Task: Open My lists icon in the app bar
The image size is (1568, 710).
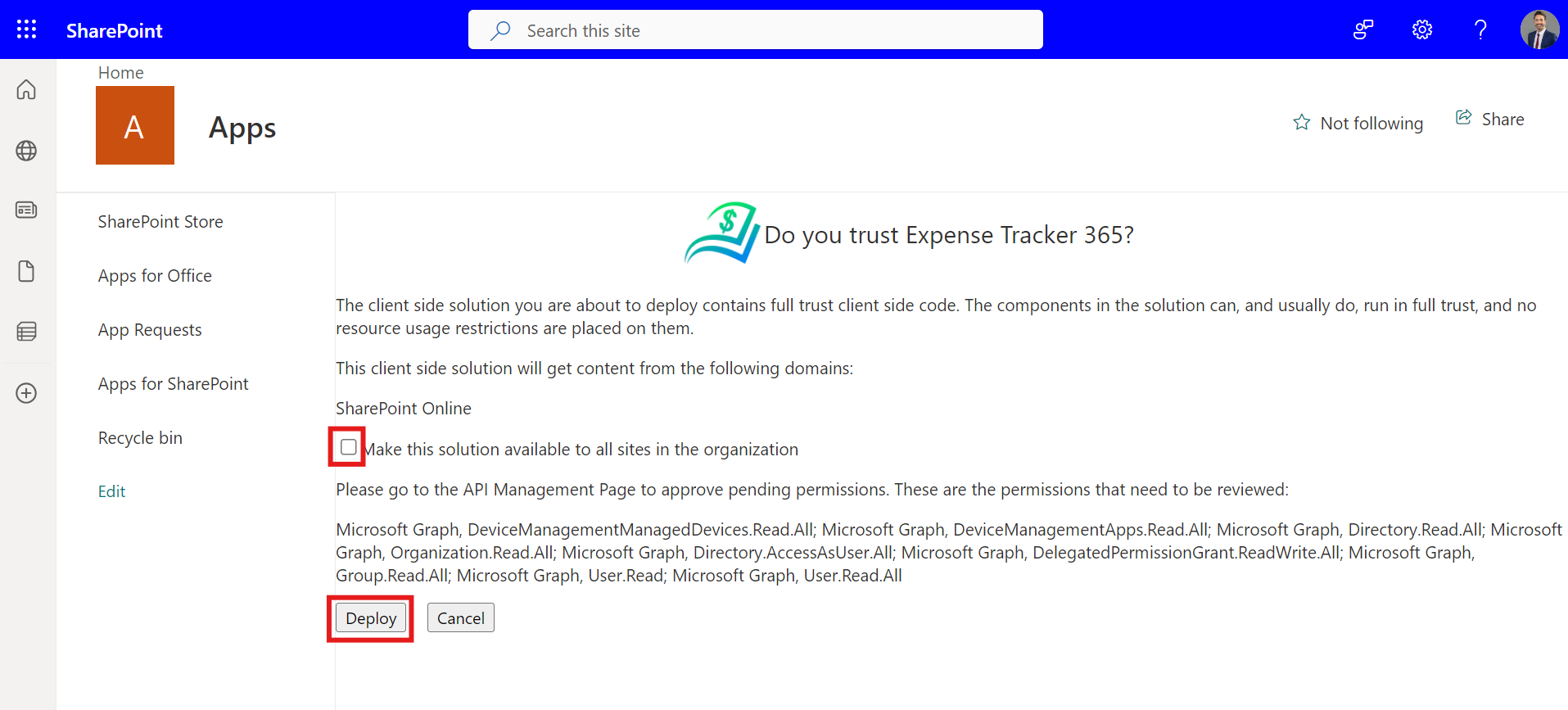Action: coord(26,332)
